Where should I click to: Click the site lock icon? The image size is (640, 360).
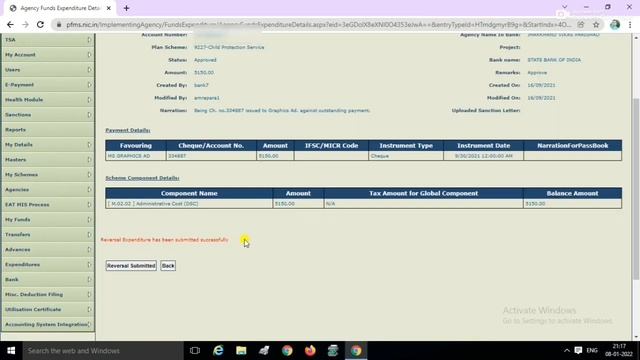tap(59, 24)
